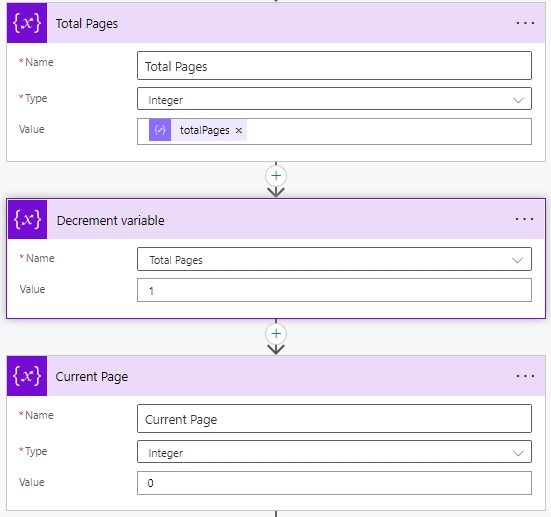Click the Total Pages variable icon

click(27, 23)
